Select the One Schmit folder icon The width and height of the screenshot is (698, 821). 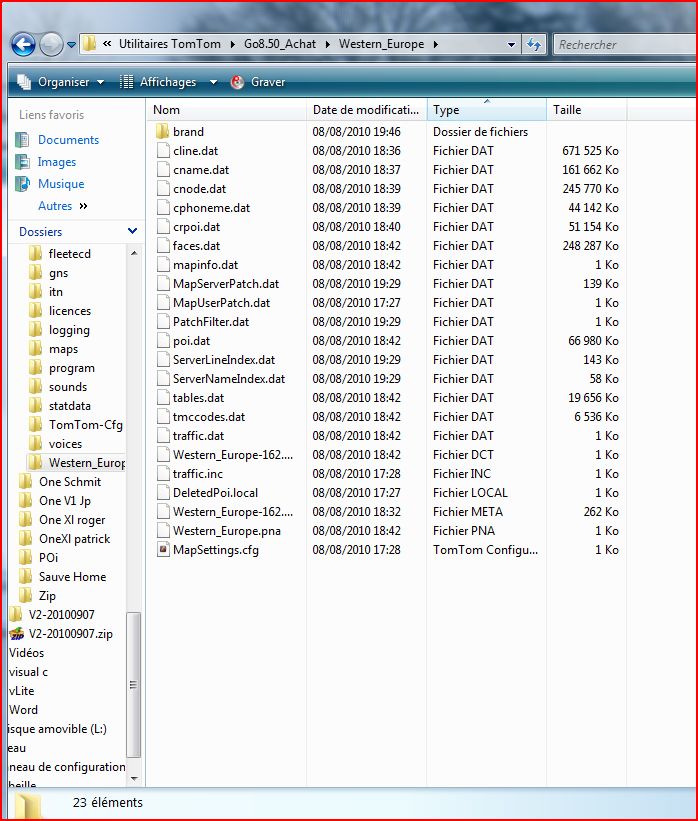25,481
